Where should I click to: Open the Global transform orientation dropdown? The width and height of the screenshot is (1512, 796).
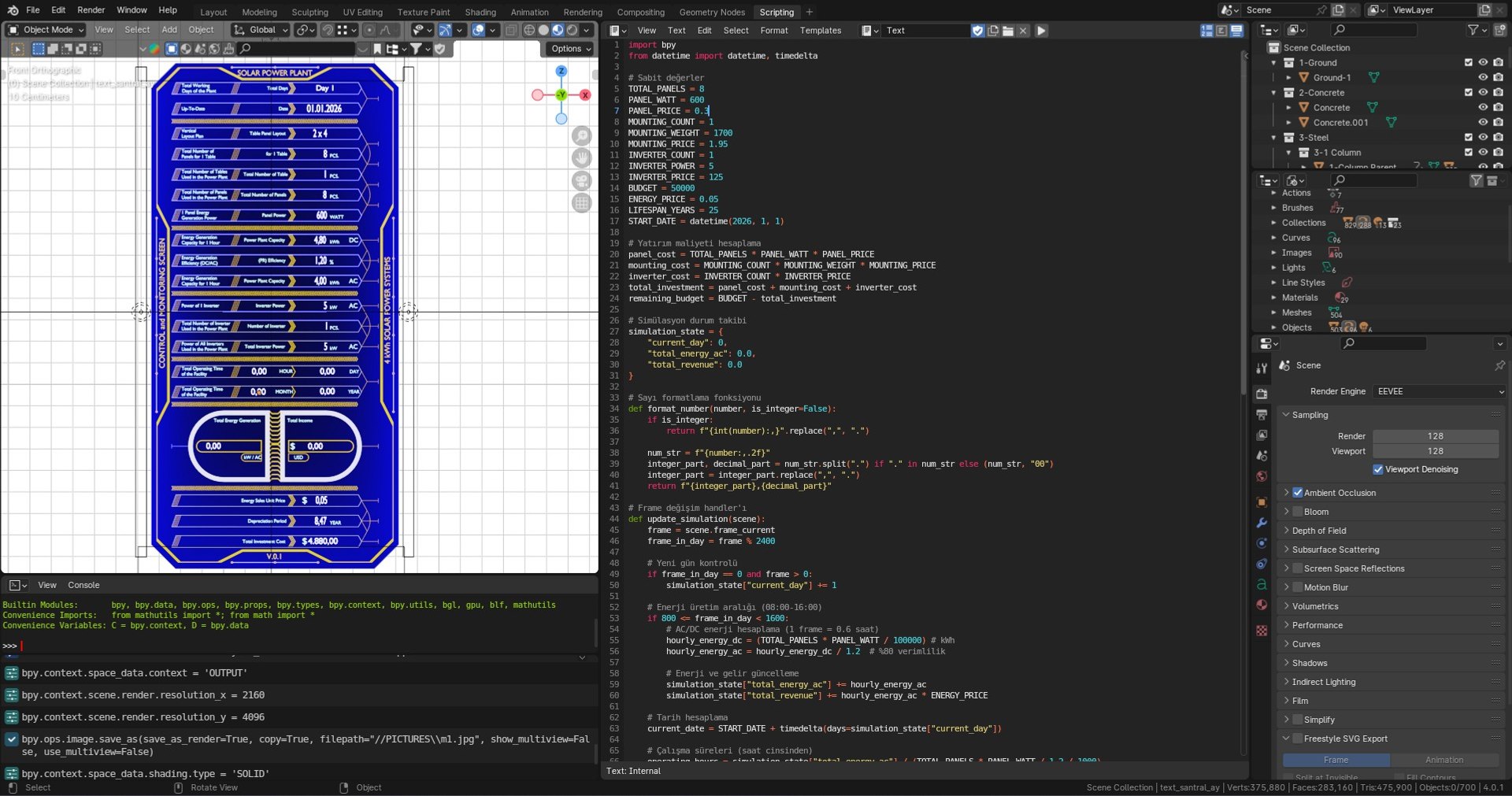tap(261, 30)
